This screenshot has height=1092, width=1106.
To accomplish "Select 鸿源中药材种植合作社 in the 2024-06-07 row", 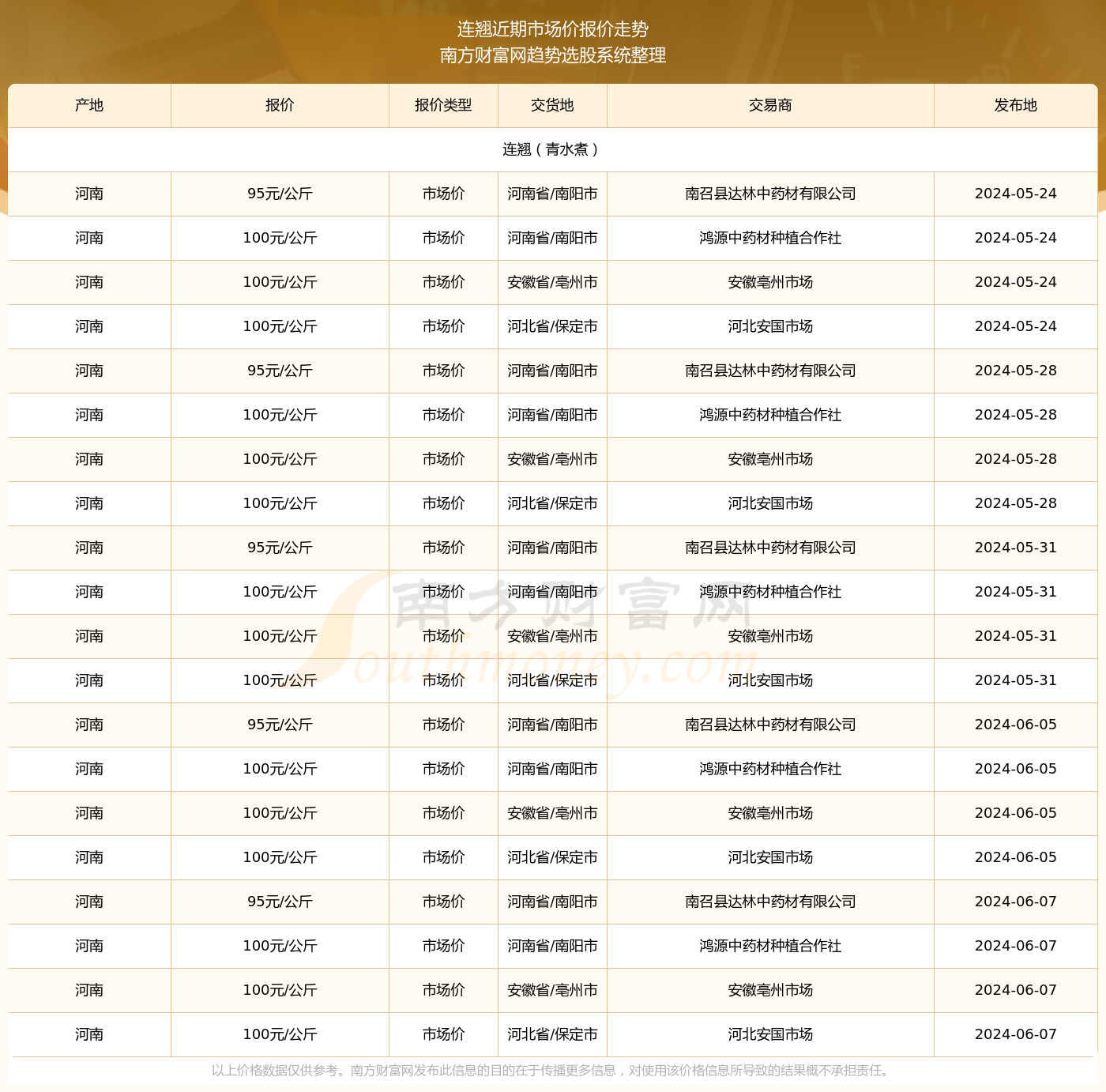I will [x=770, y=946].
